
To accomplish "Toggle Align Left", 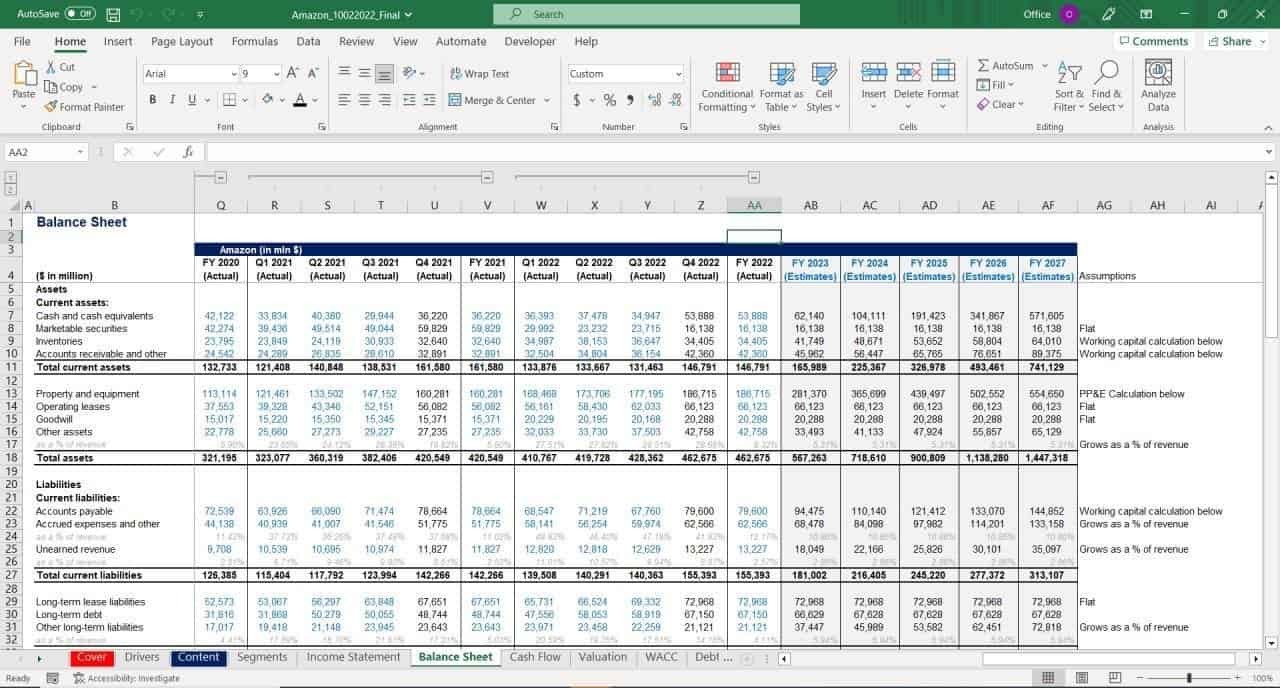I will (343, 99).
